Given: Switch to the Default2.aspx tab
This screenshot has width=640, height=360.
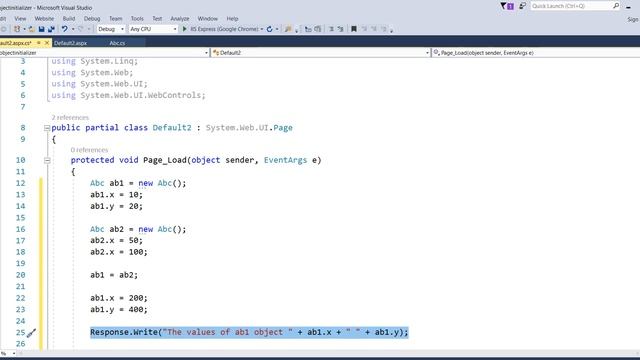Looking at the screenshot, I should 70,43.
